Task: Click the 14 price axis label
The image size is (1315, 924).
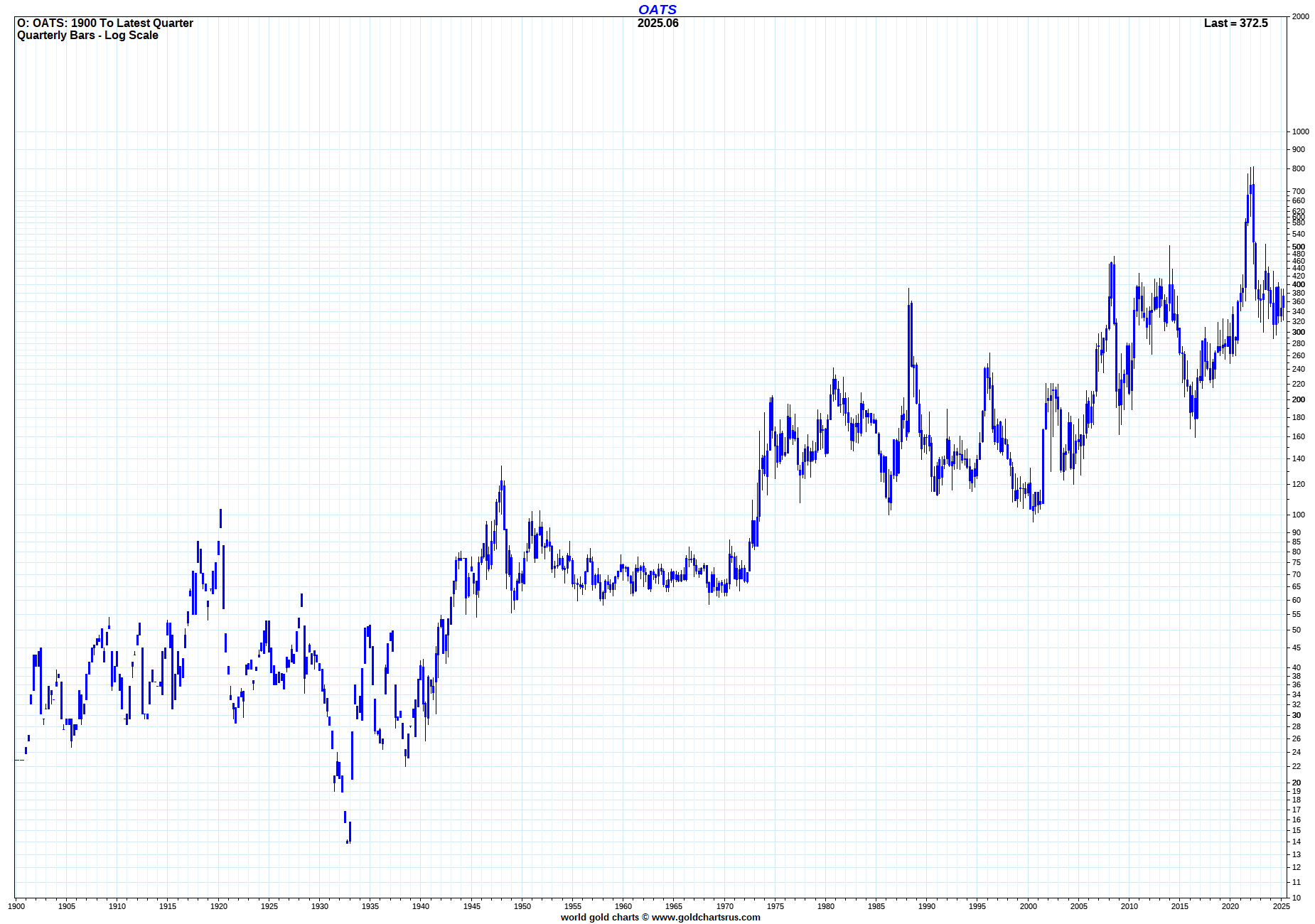Action: 1297,842
